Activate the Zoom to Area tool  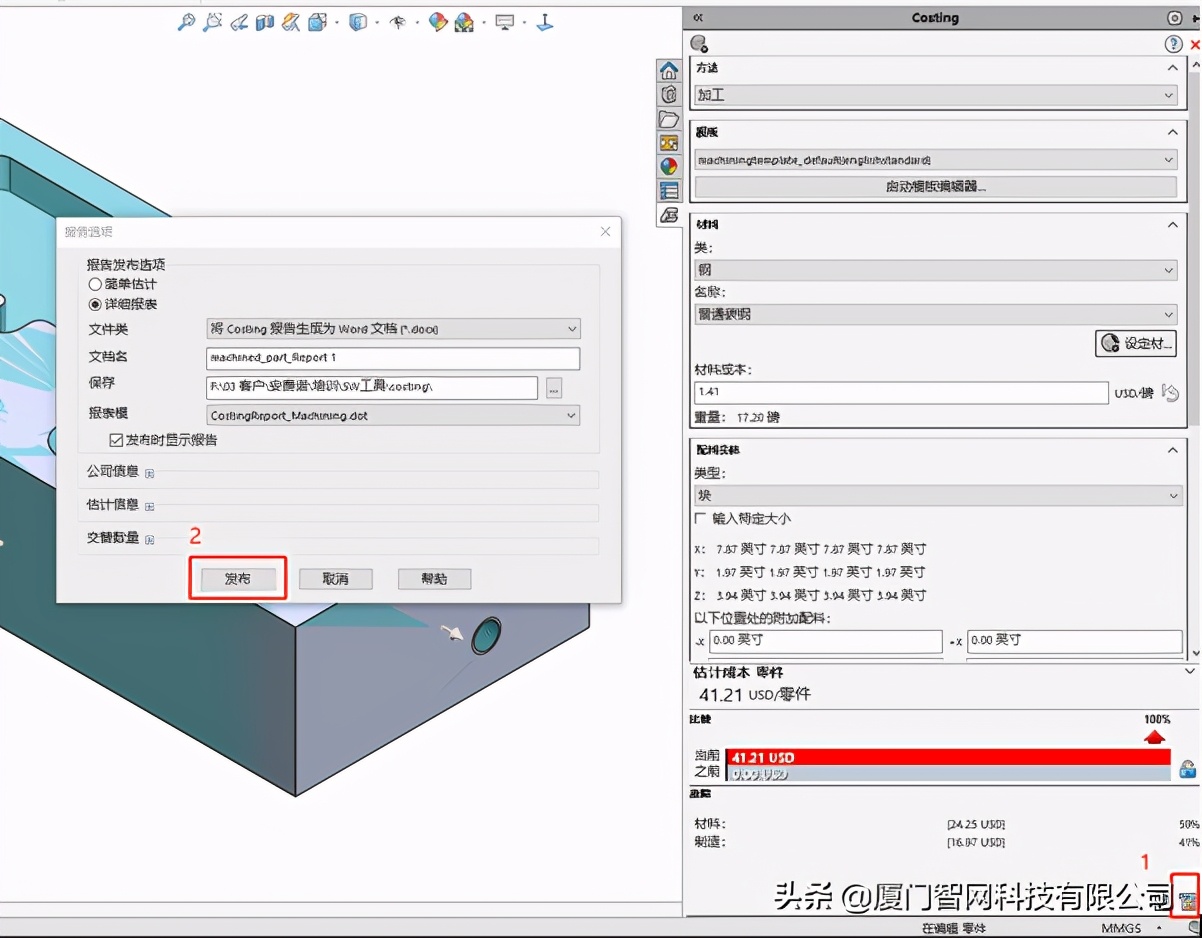212,22
